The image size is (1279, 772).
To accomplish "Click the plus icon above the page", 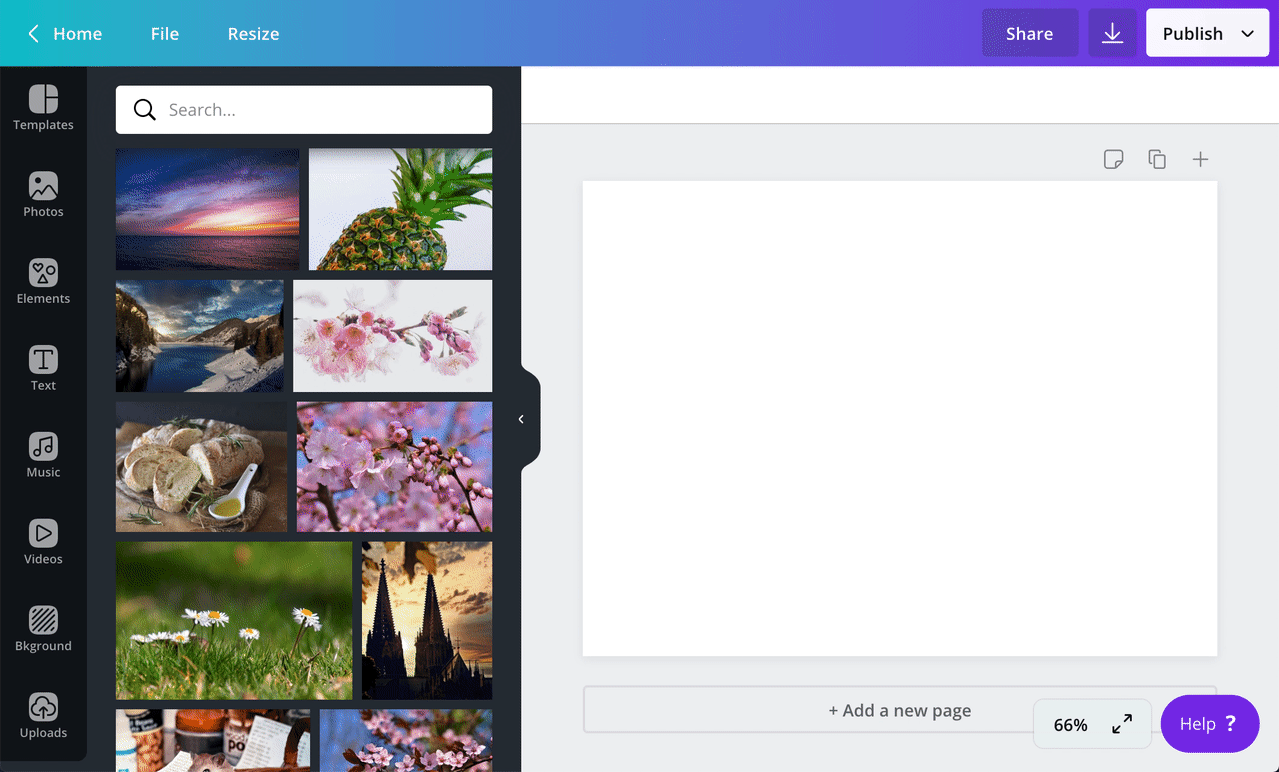I will tap(1200, 159).
